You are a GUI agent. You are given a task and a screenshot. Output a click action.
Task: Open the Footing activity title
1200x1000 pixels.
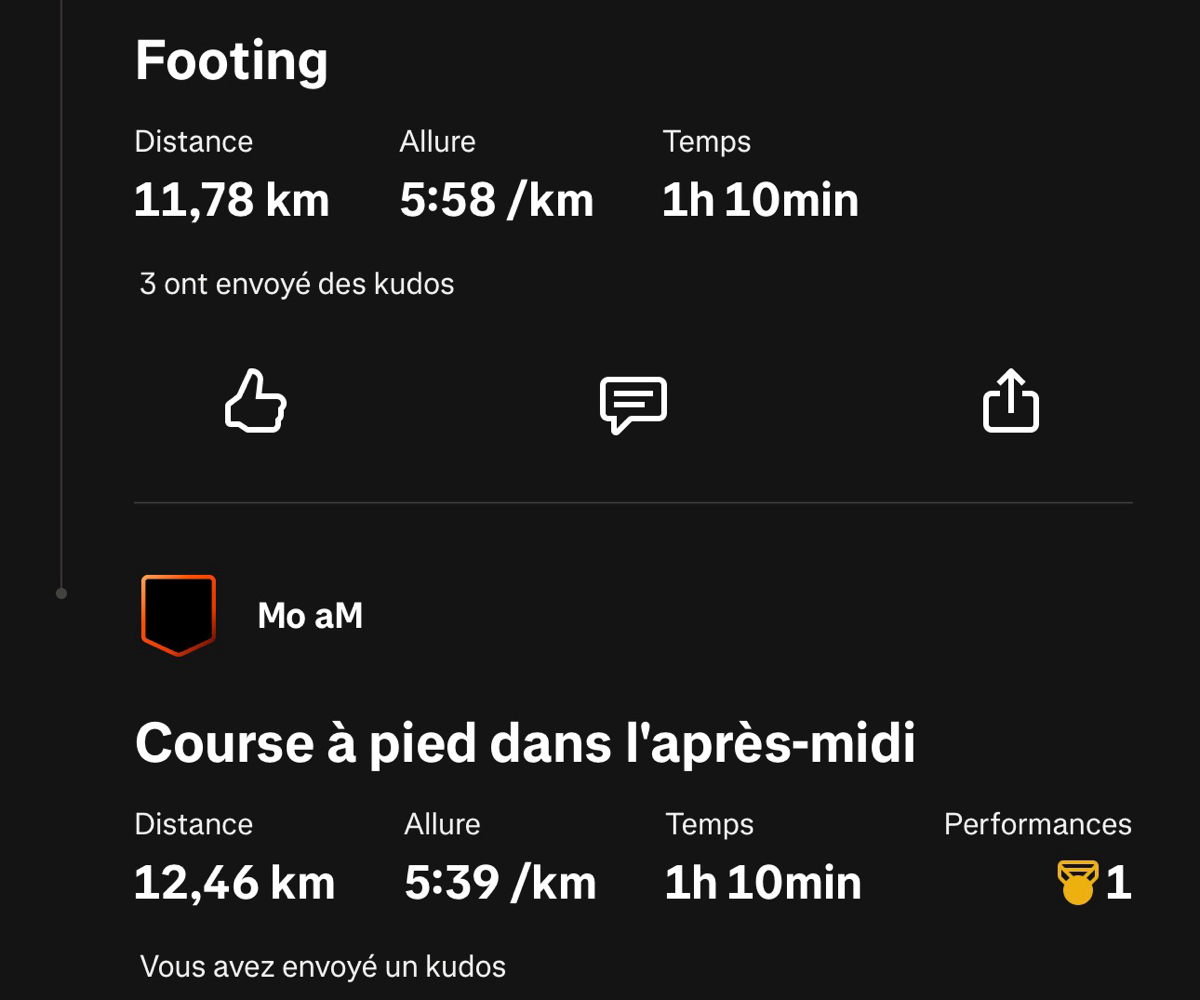click(231, 61)
